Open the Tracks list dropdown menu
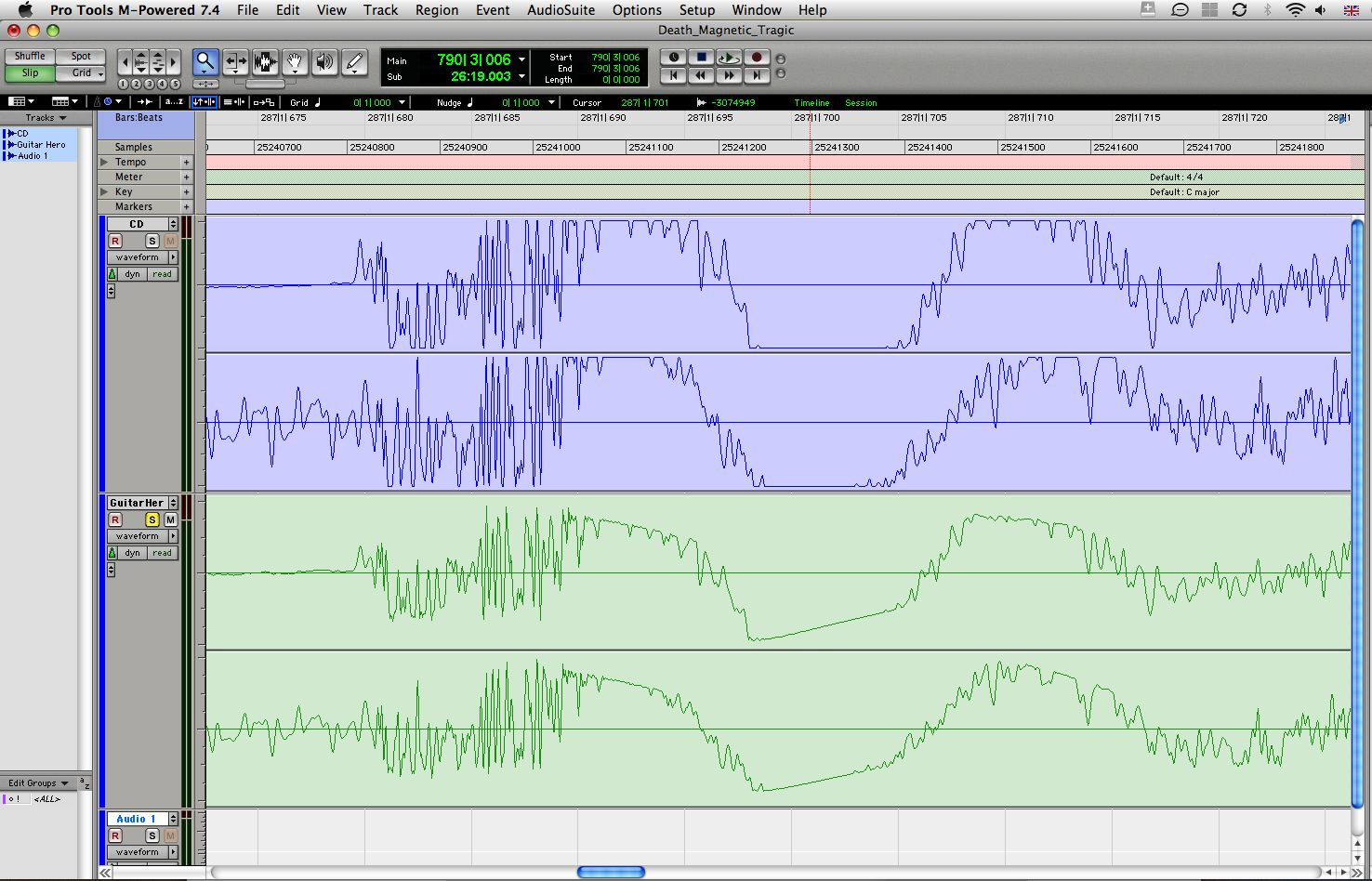The image size is (1372, 881). point(46,118)
